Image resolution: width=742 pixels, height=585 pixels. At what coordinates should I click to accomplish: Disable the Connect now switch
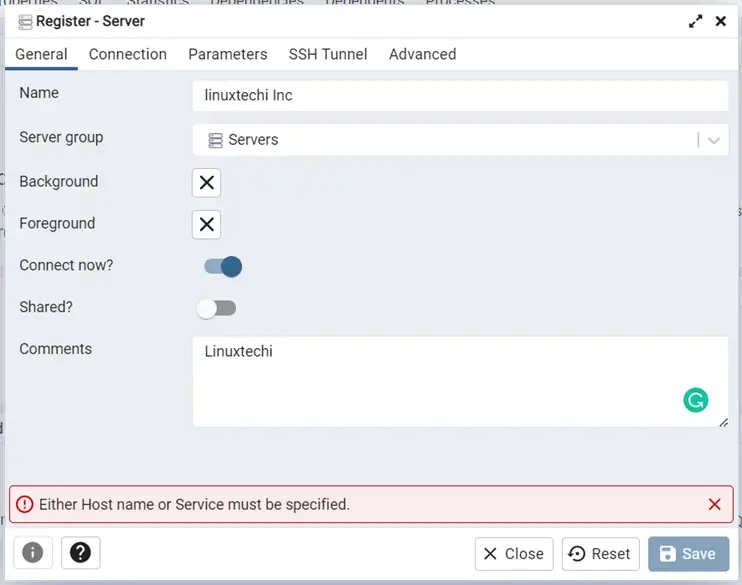tap(223, 266)
